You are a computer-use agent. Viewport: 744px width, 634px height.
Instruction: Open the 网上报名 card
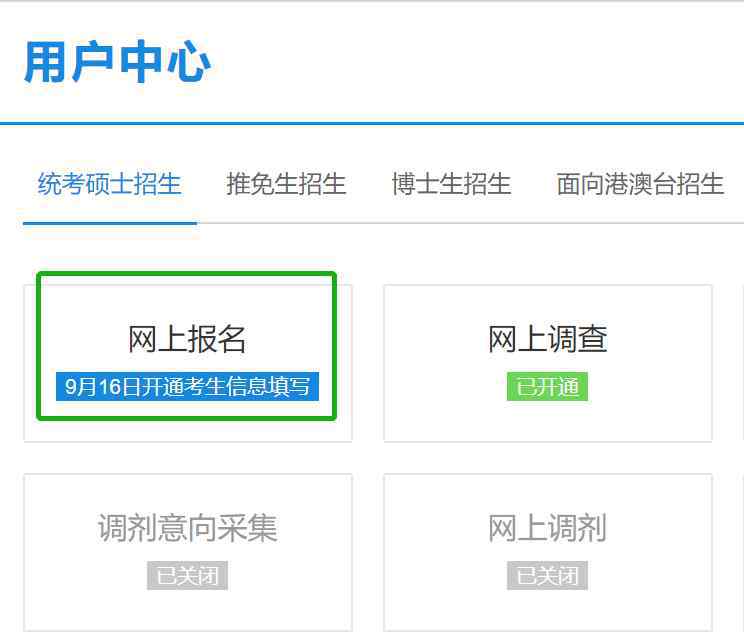[x=188, y=363]
